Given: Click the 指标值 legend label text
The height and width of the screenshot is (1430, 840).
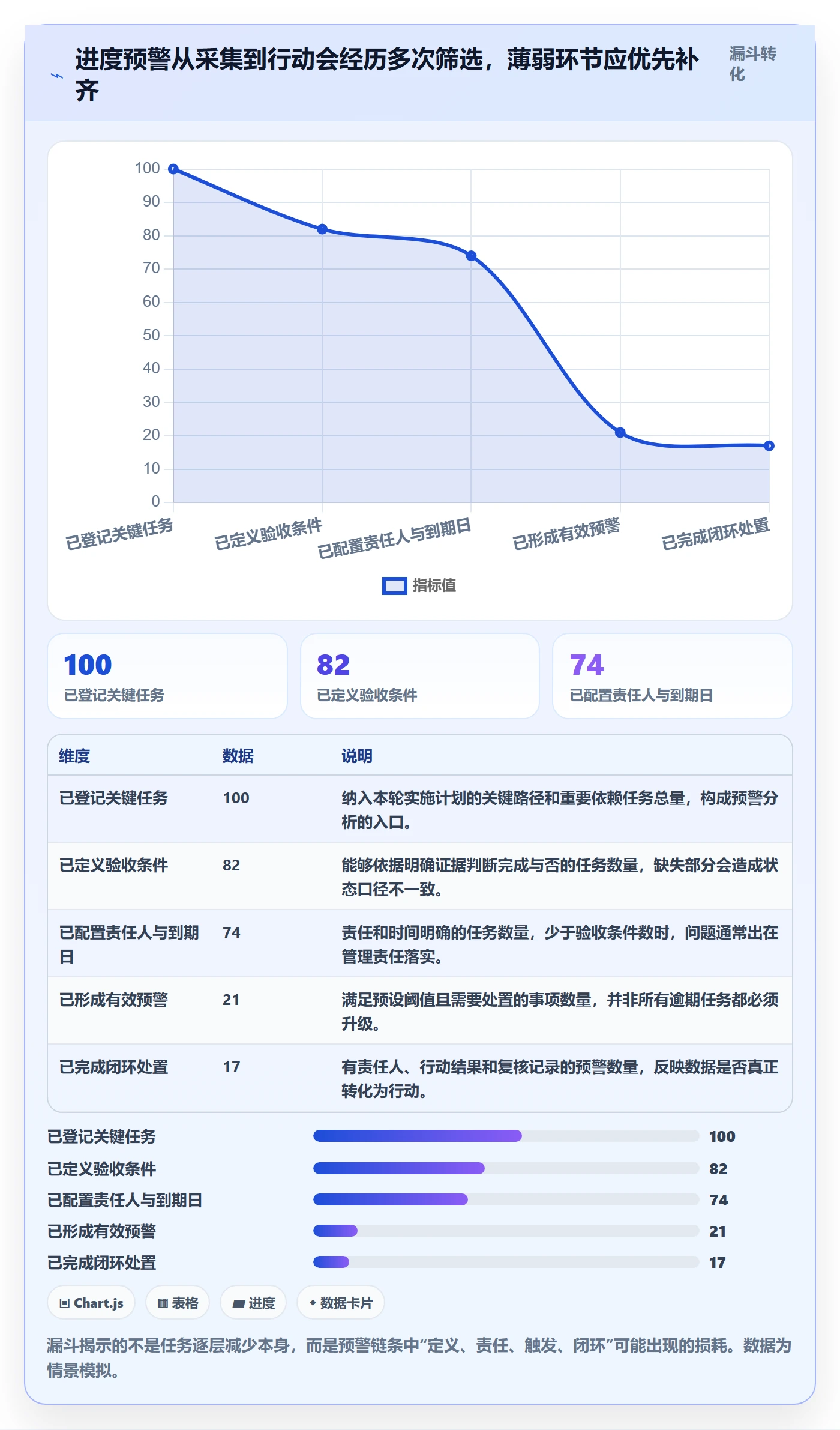Looking at the screenshot, I should pos(434,585).
